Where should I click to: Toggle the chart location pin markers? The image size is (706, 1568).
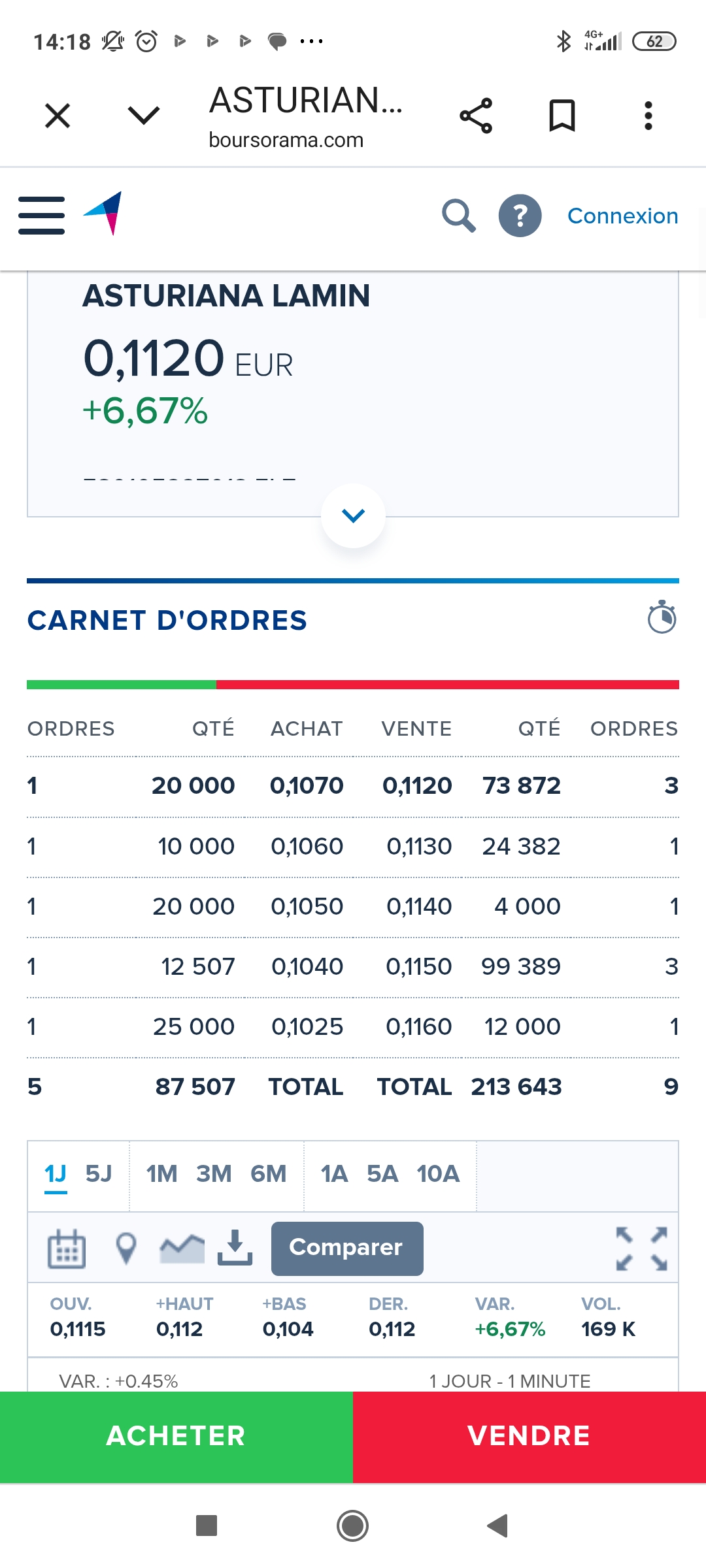[x=126, y=1248]
